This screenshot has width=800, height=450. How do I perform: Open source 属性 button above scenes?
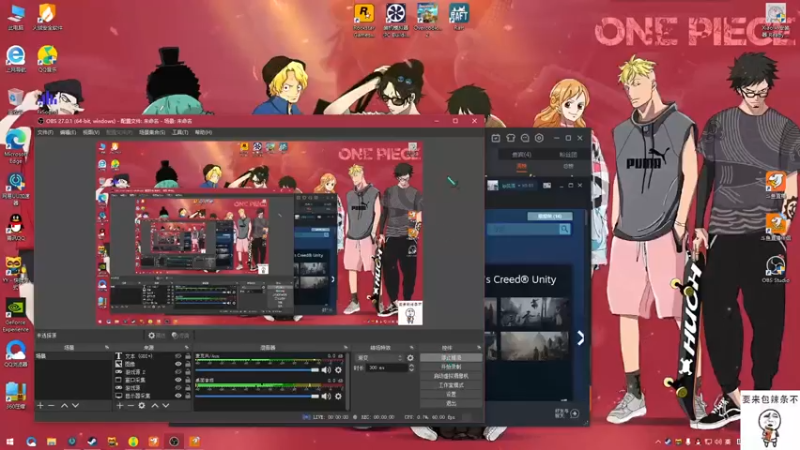point(157,336)
